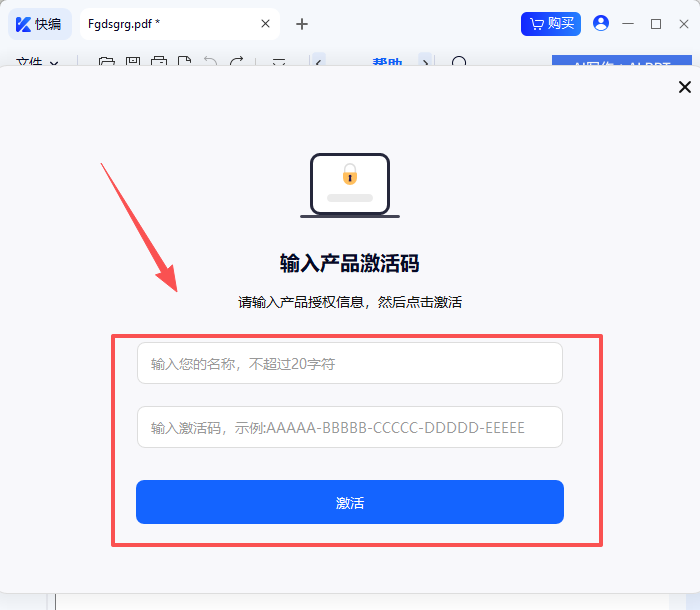700x610 pixels.
Task: Close the Fgdsgrg.pdf tab
Action: click(x=265, y=24)
